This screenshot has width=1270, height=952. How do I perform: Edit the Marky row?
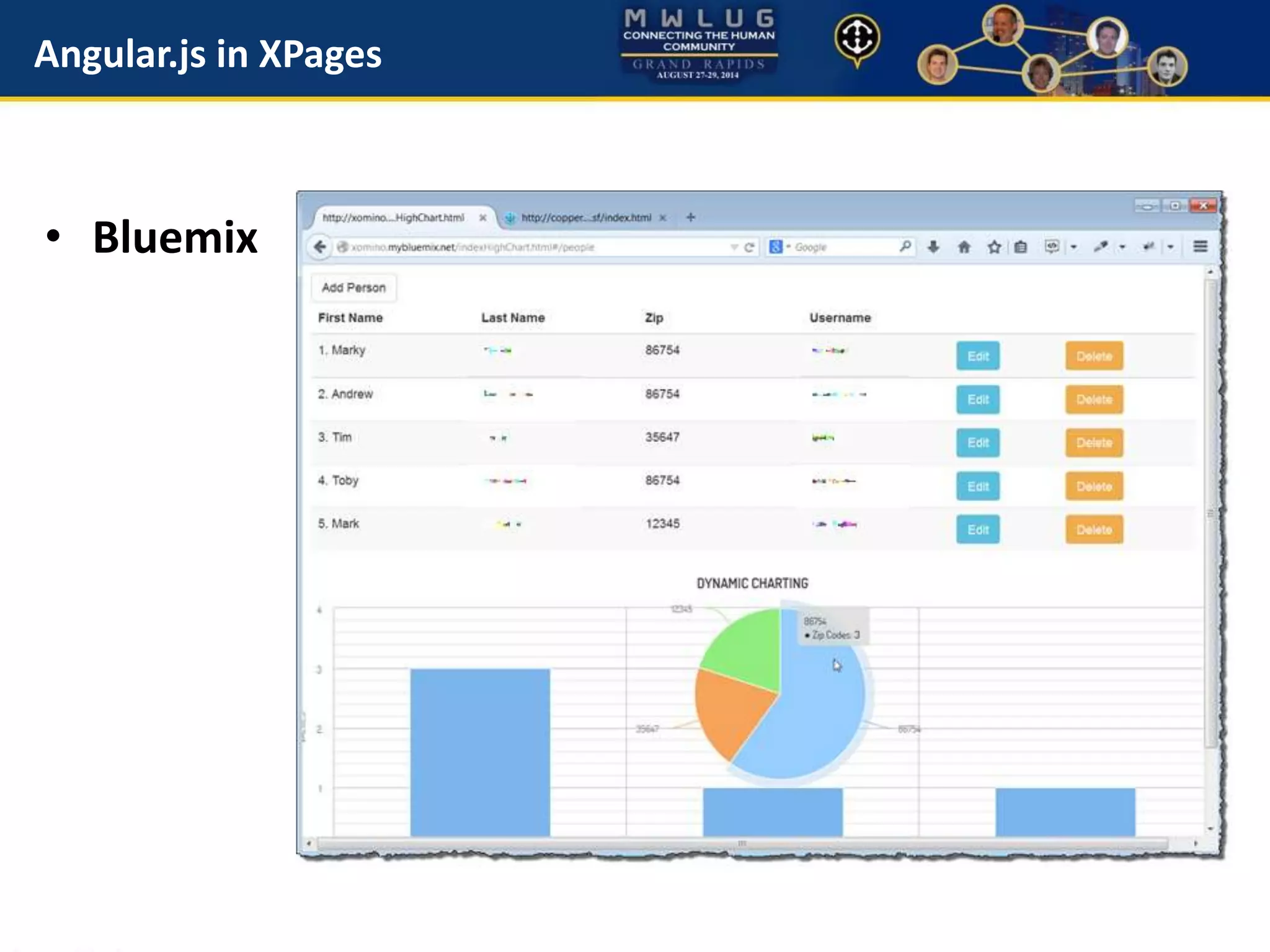978,356
